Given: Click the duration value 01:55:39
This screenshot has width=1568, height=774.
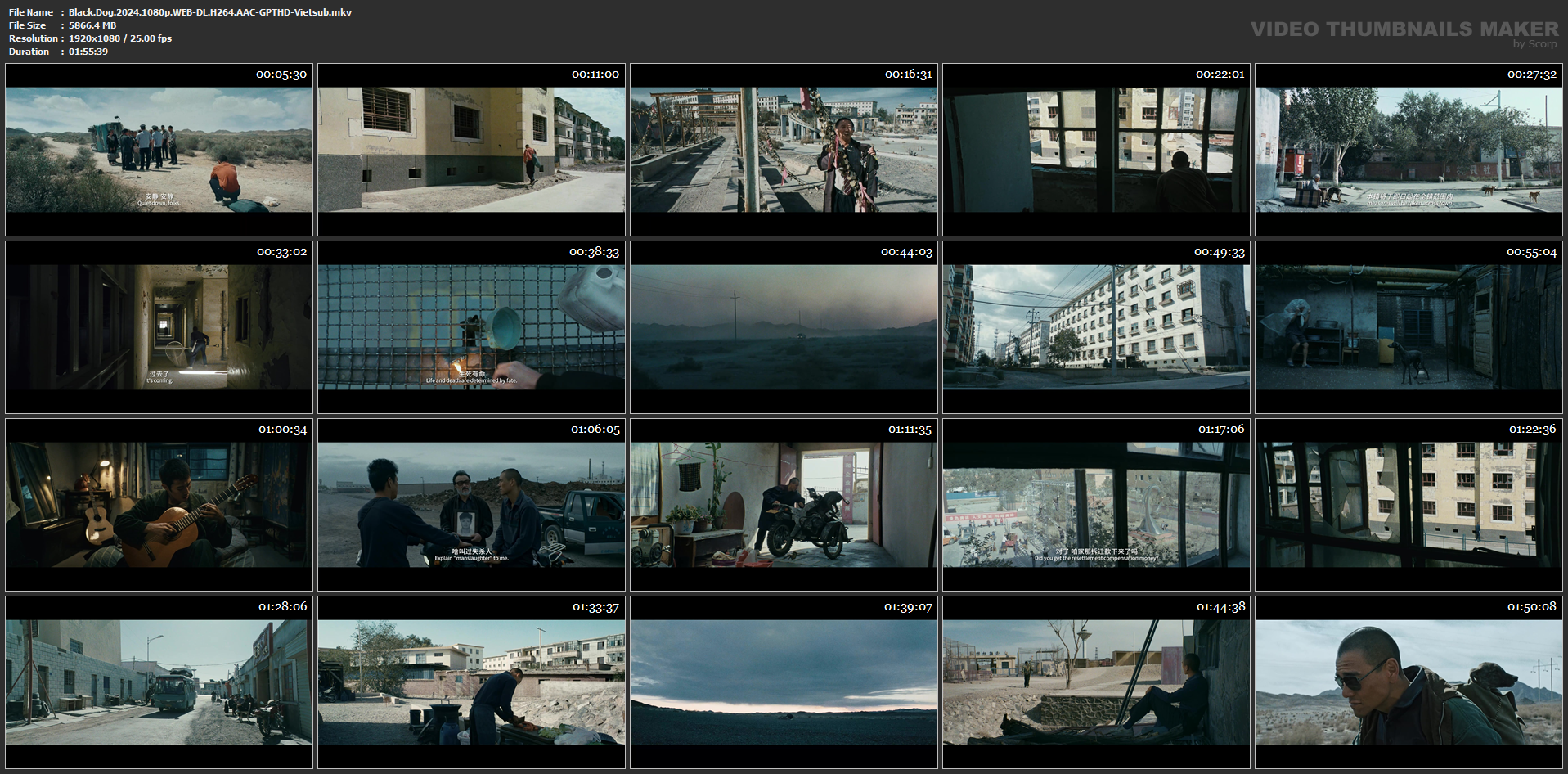Looking at the screenshot, I should (x=88, y=52).
